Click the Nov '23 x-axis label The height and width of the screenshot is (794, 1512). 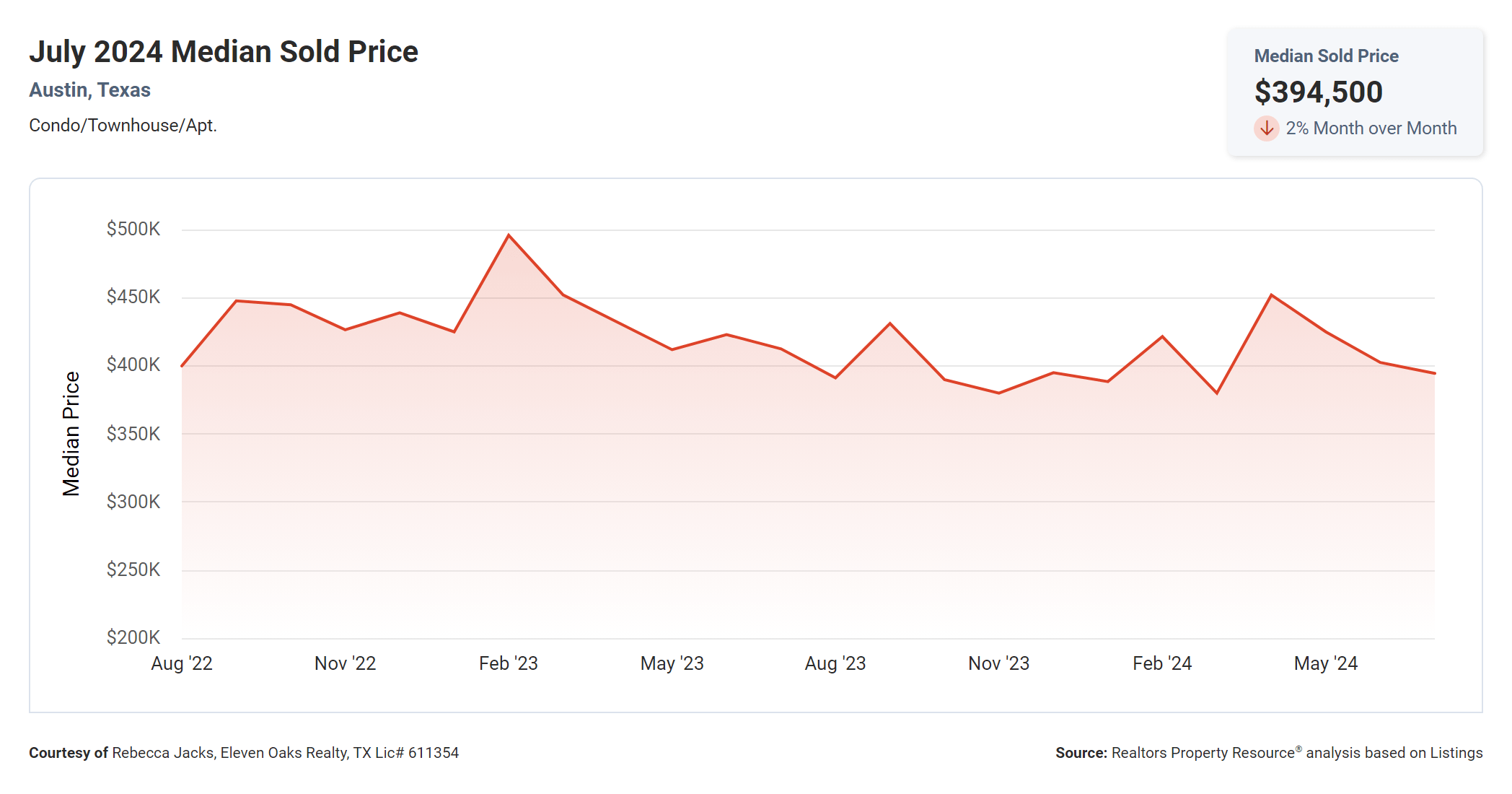point(998,663)
